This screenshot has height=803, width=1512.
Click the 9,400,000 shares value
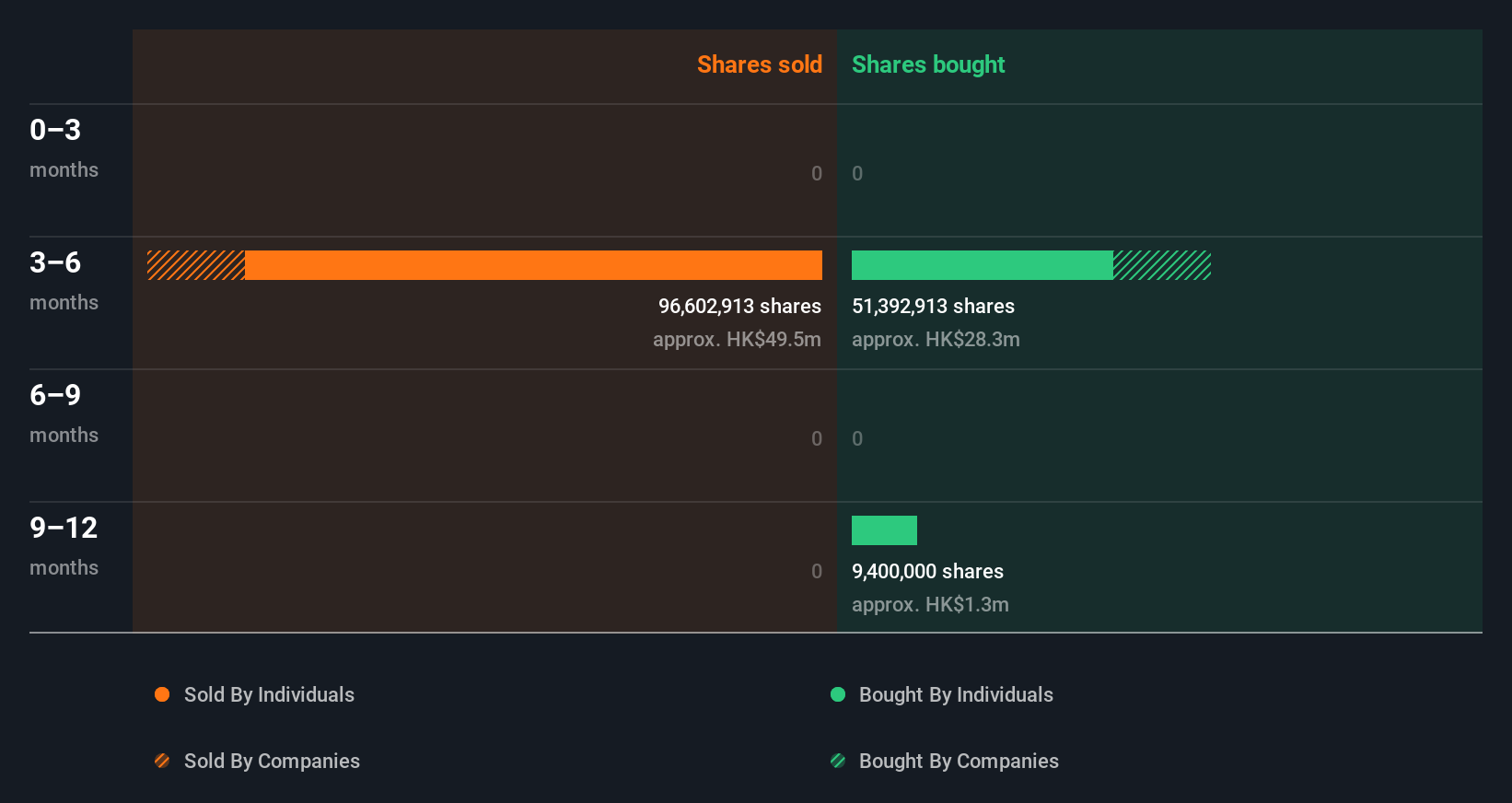[x=927, y=571]
